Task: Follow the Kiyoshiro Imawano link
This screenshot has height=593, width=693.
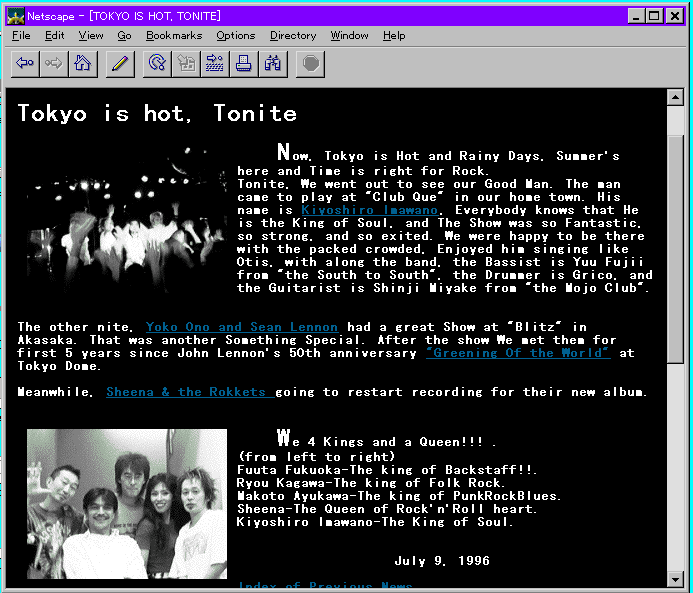Action: 370,210
